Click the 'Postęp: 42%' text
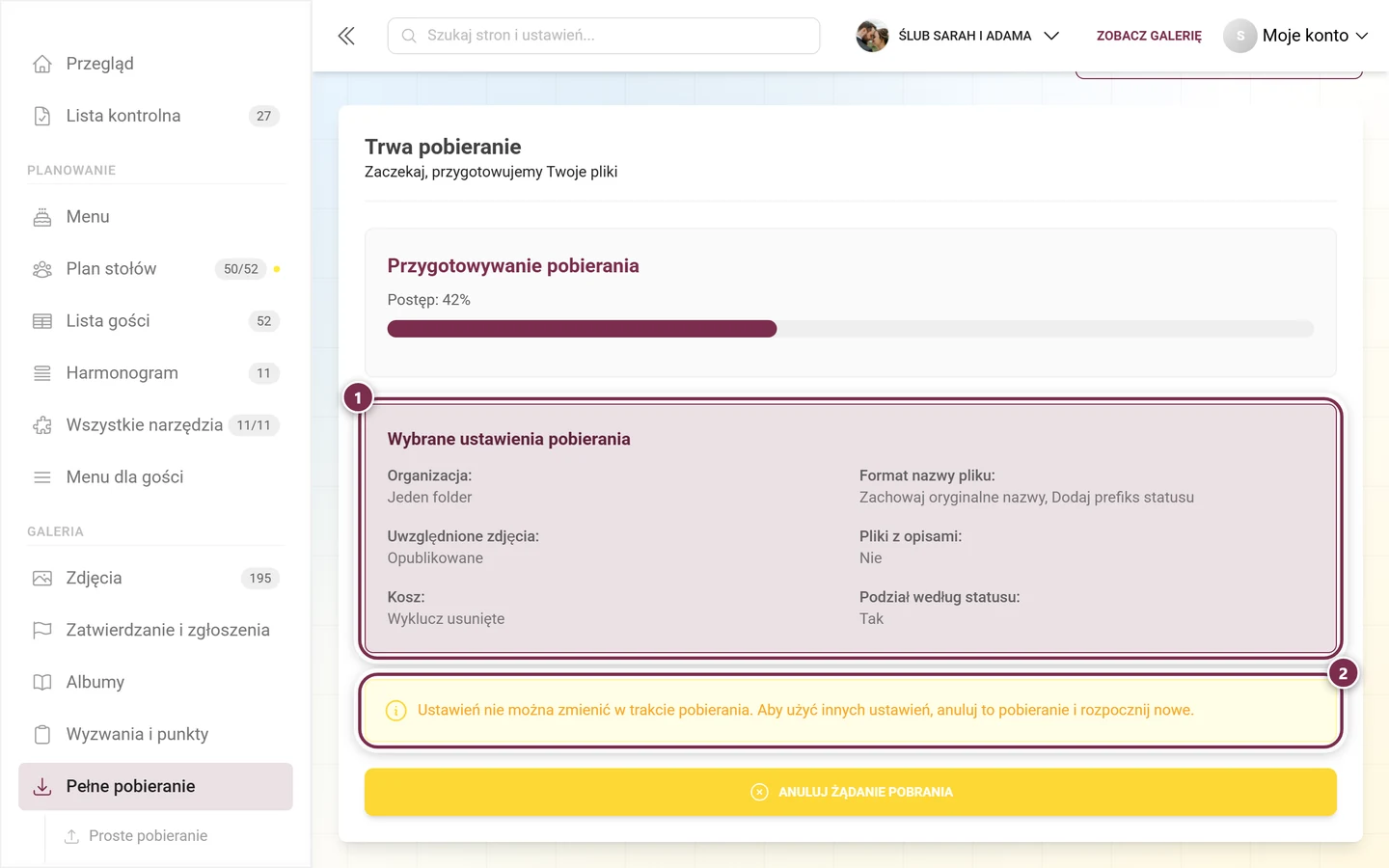Viewport: 1389px width, 868px height. pyautogui.click(x=429, y=300)
